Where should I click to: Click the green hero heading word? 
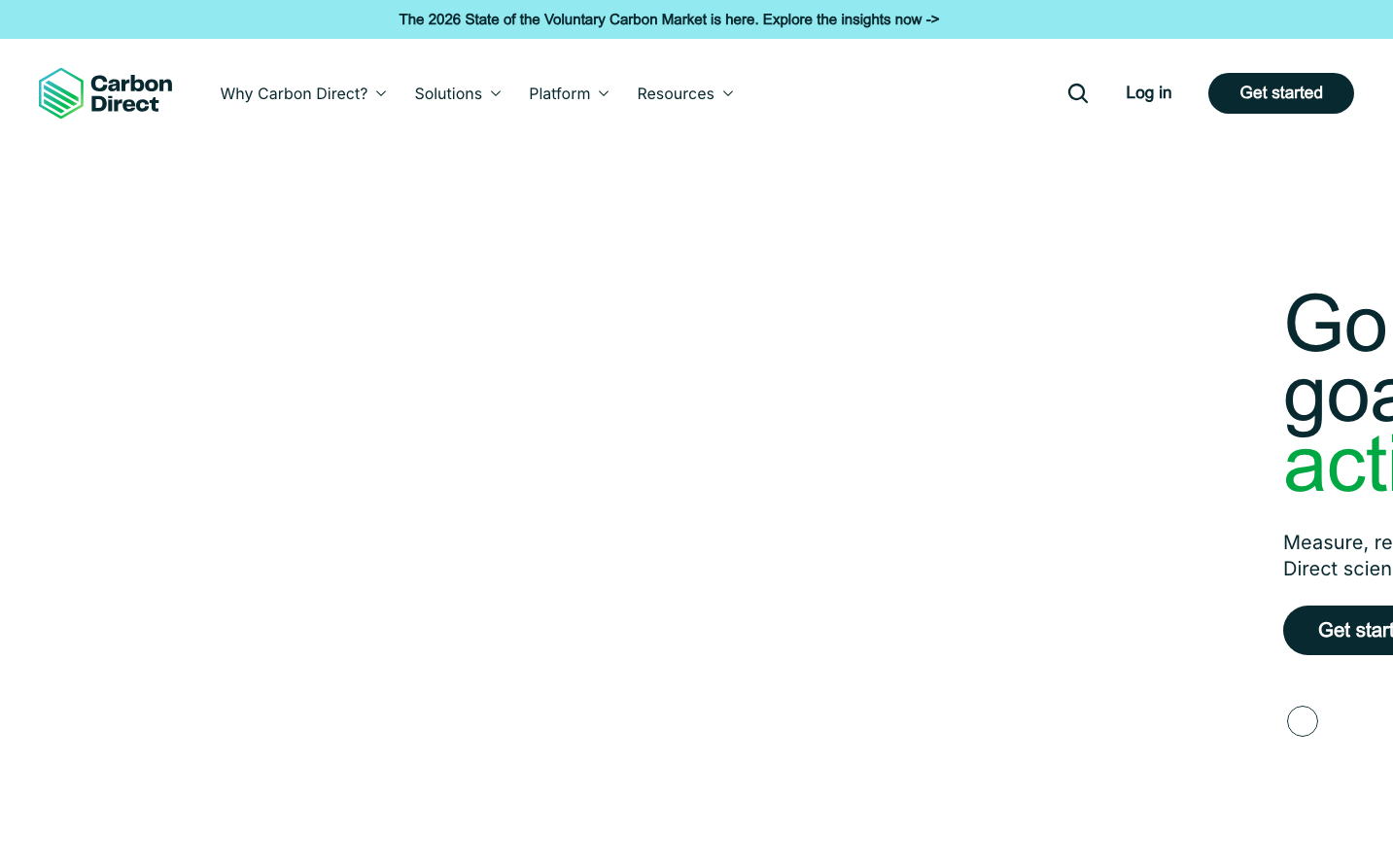click(x=1338, y=467)
